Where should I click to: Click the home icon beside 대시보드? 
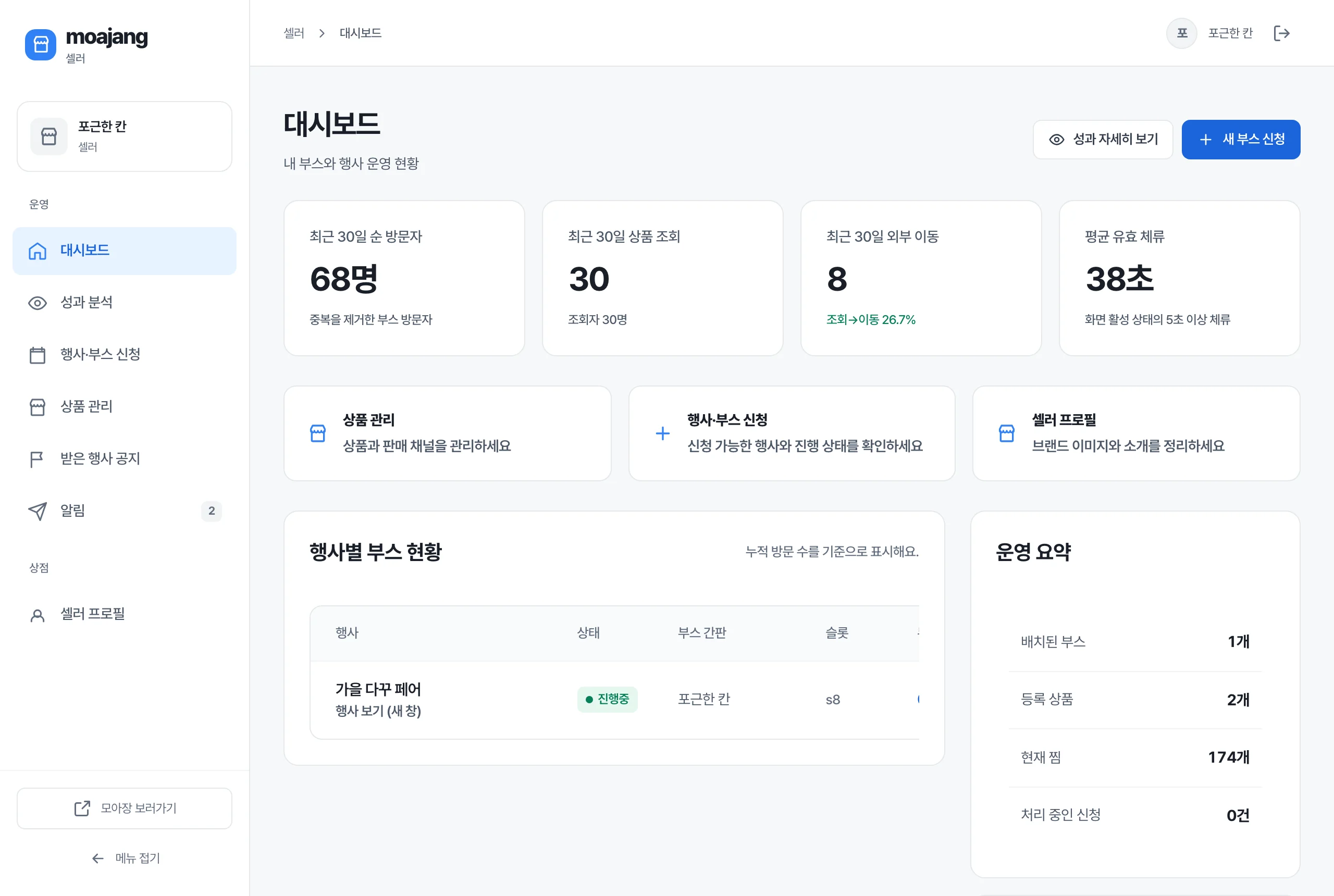38,251
